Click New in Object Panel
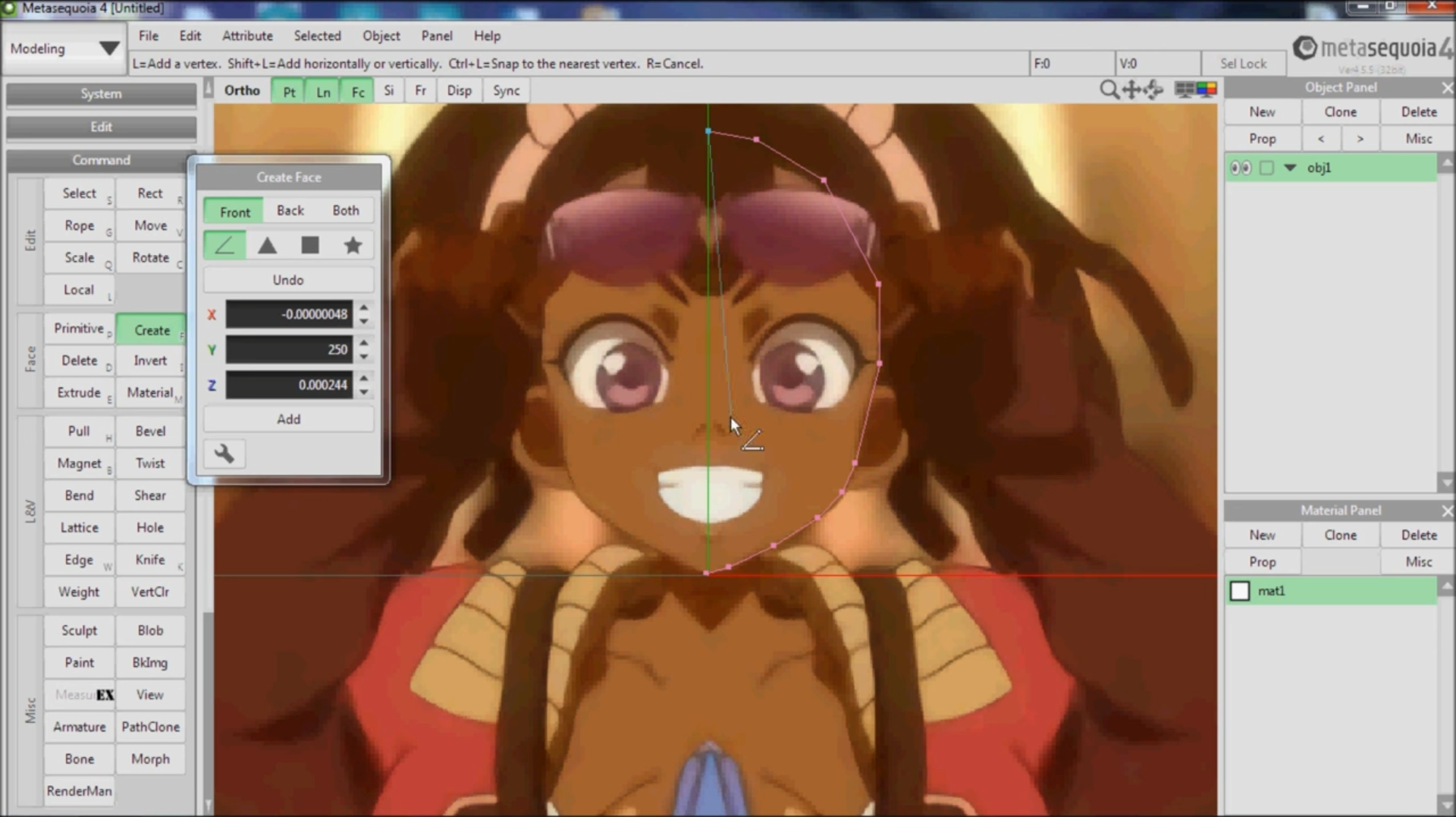The height and width of the screenshot is (817, 1456). tap(1262, 112)
